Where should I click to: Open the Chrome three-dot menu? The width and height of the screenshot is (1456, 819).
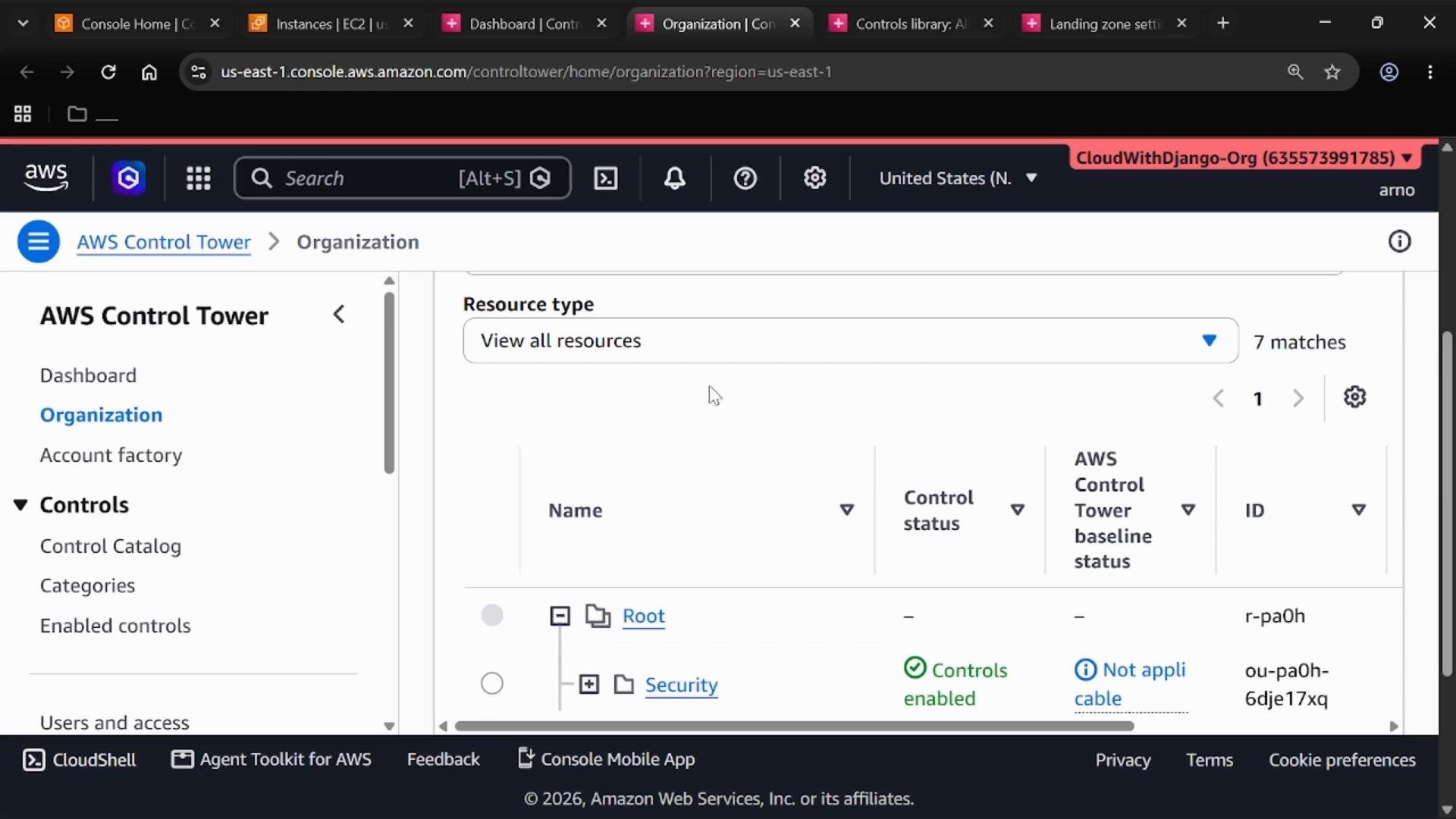(1430, 72)
